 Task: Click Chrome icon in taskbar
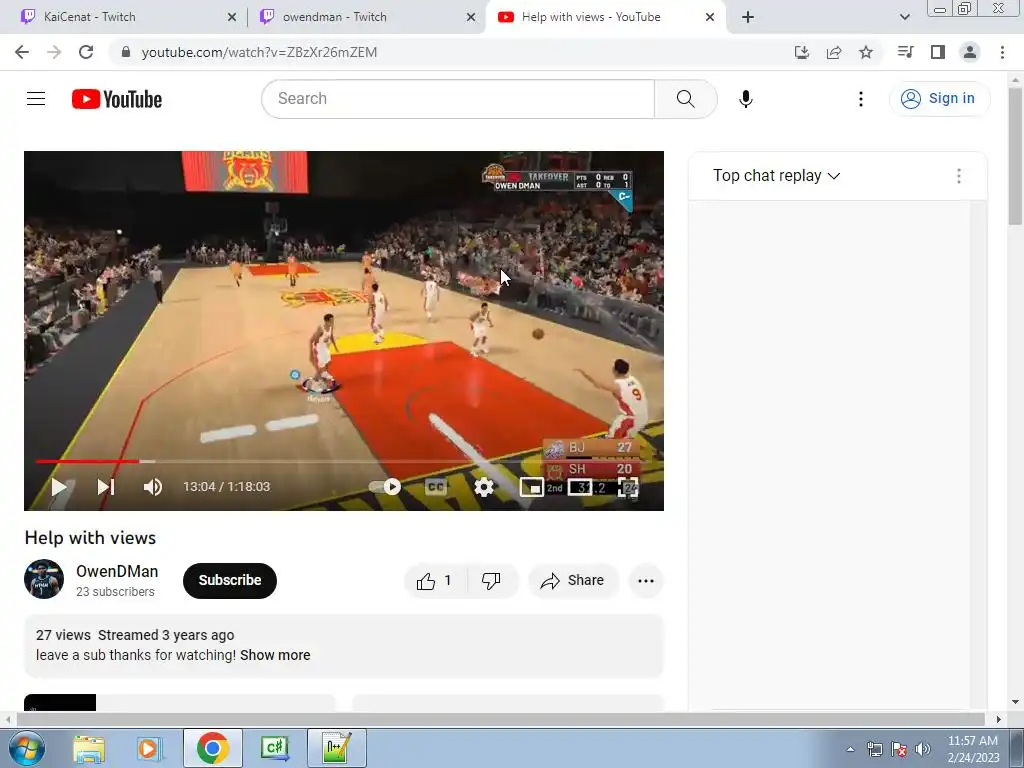(212, 748)
